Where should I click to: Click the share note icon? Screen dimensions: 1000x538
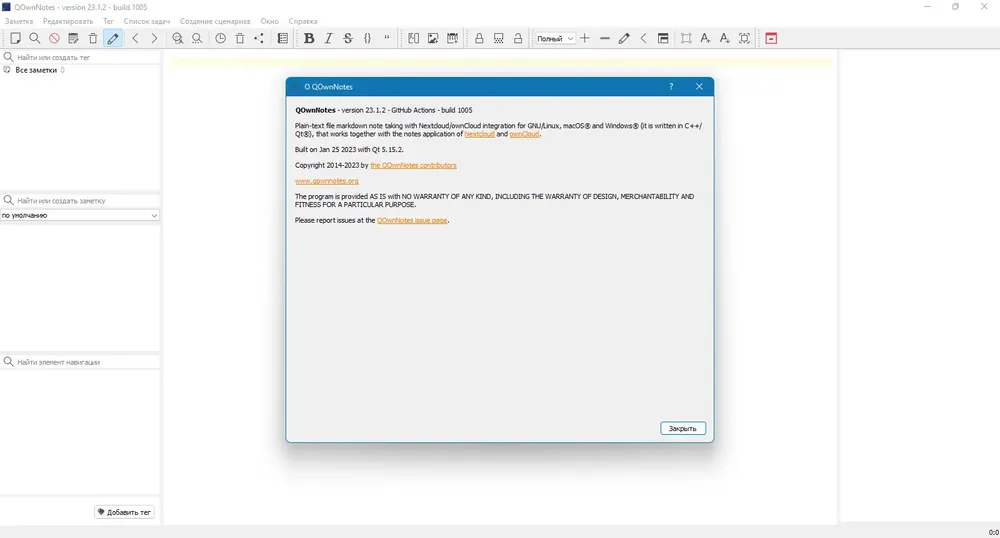(259, 38)
